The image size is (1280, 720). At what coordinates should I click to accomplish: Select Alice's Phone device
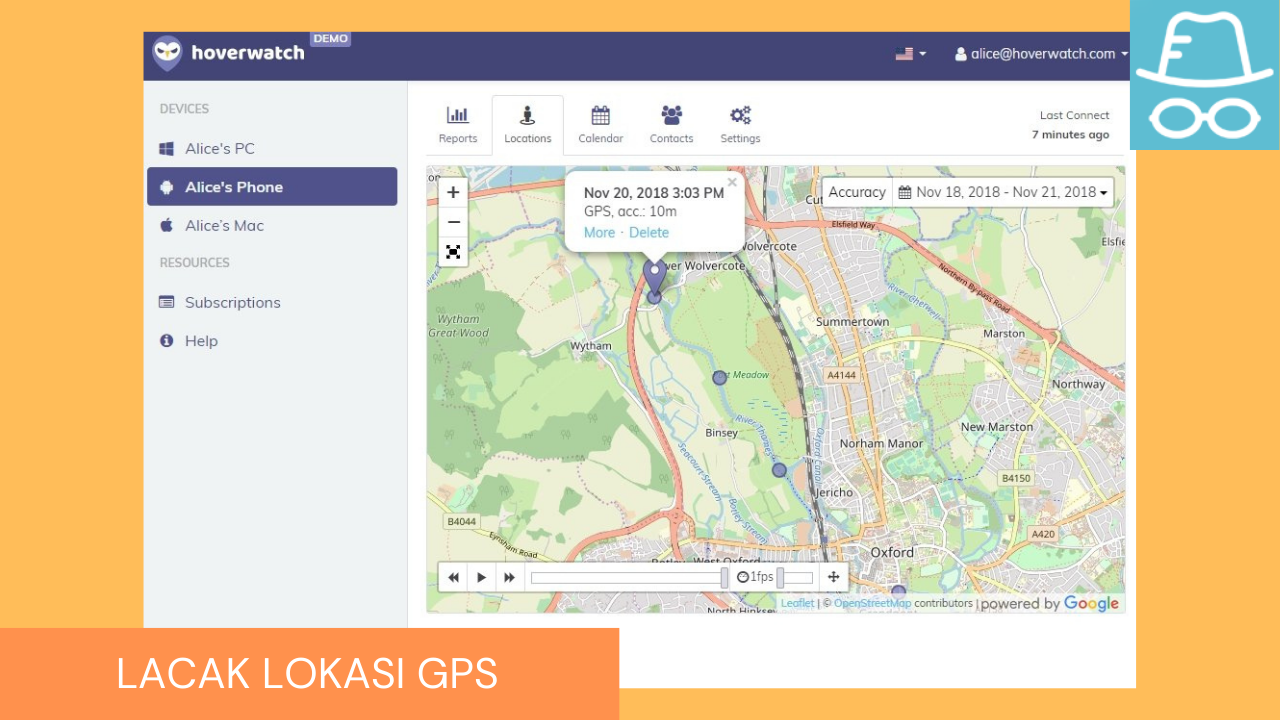tap(272, 187)
